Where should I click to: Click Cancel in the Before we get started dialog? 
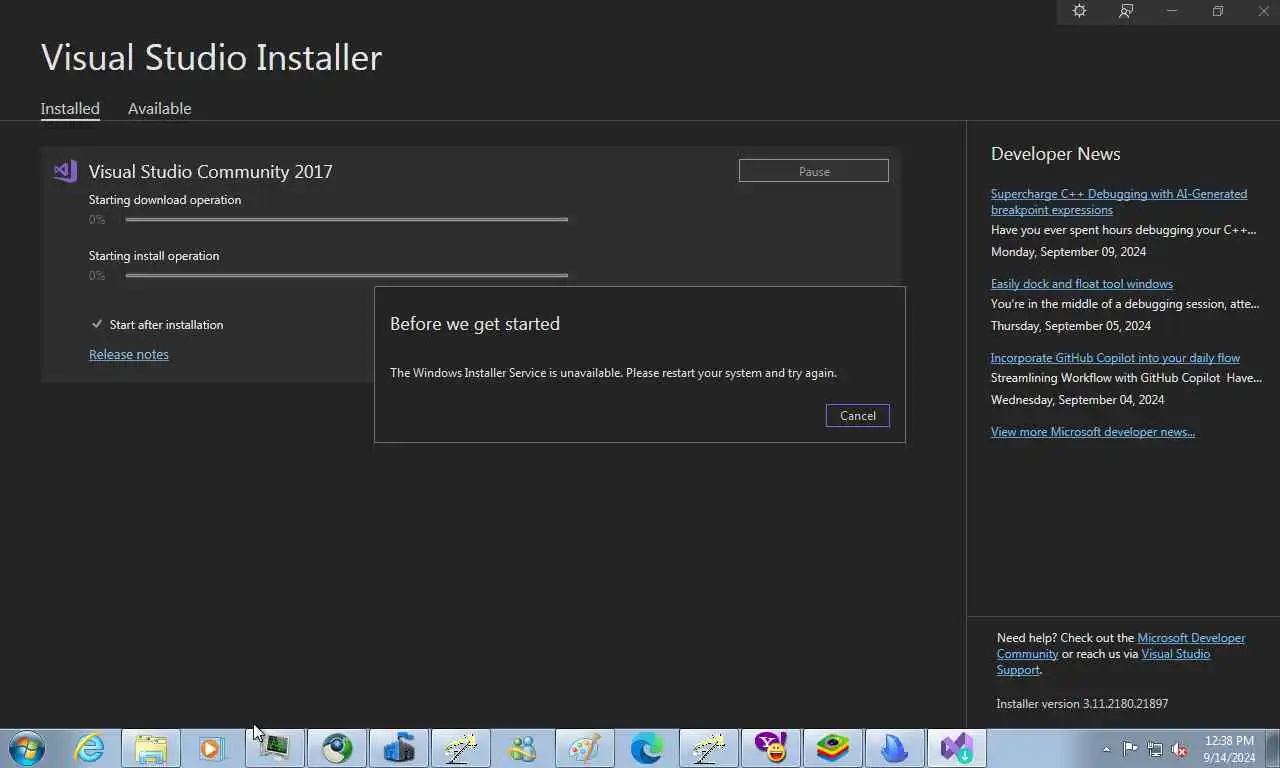pyautogui.click(x=858, y=415)
